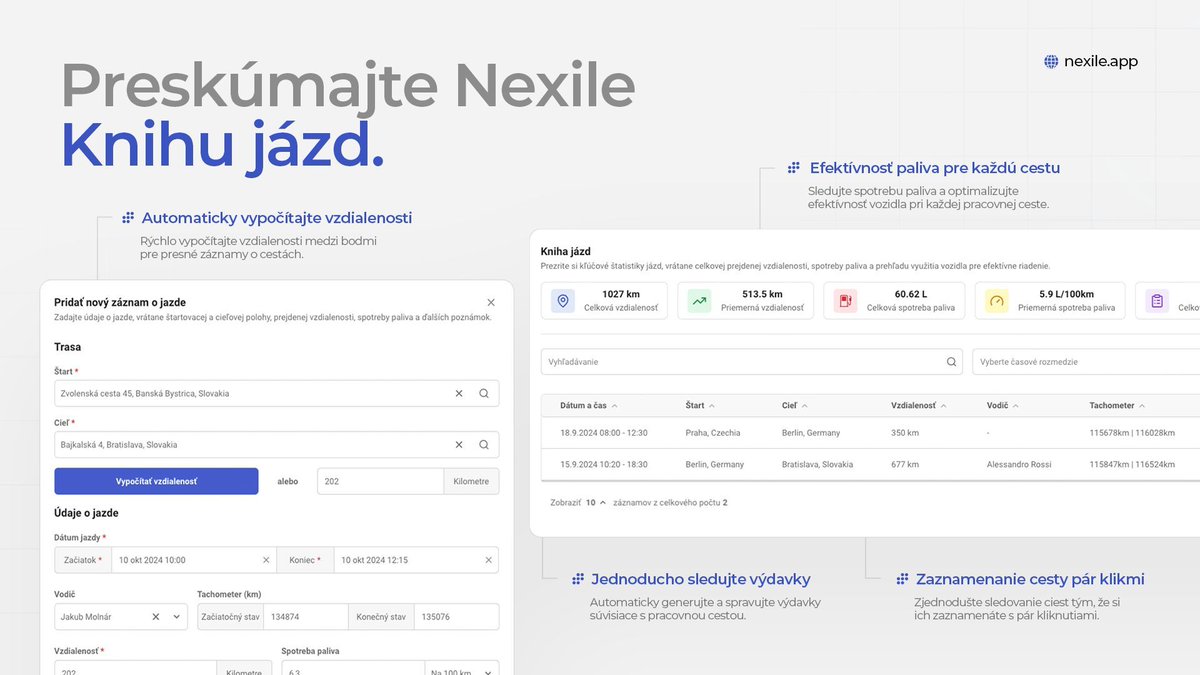
Task: Sort table by Cieľ column
Action: pyautogui.click(x=795, y=405)
